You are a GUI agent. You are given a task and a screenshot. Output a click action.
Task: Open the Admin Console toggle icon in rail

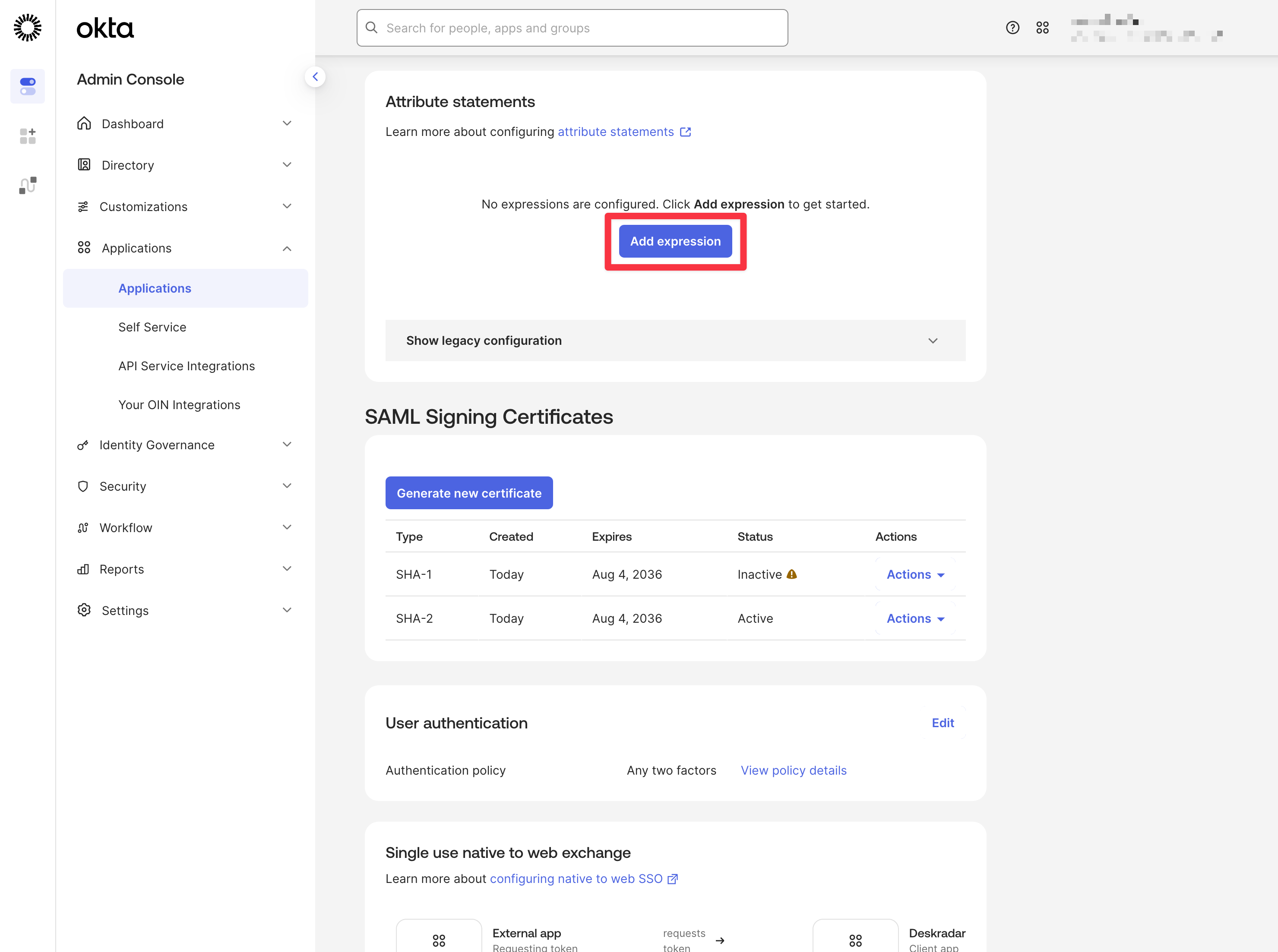(28, 86)
